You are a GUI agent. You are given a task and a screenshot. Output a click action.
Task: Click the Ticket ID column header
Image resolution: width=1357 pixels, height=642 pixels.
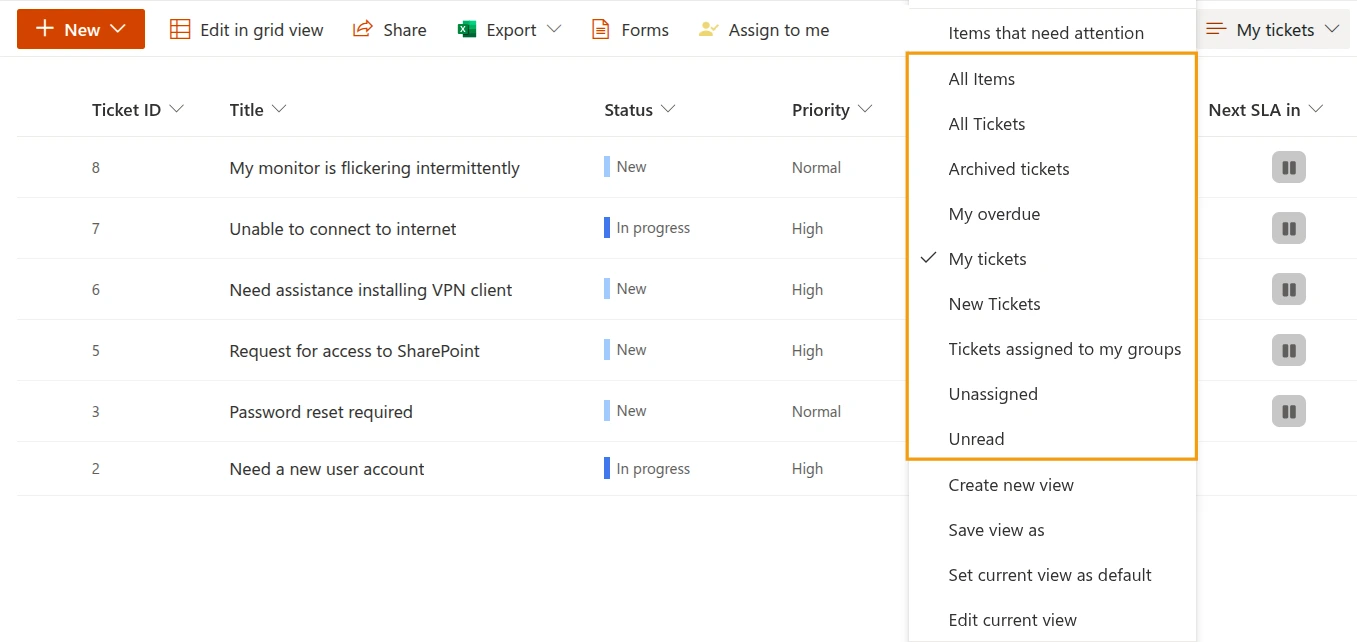tap(126, 110)
